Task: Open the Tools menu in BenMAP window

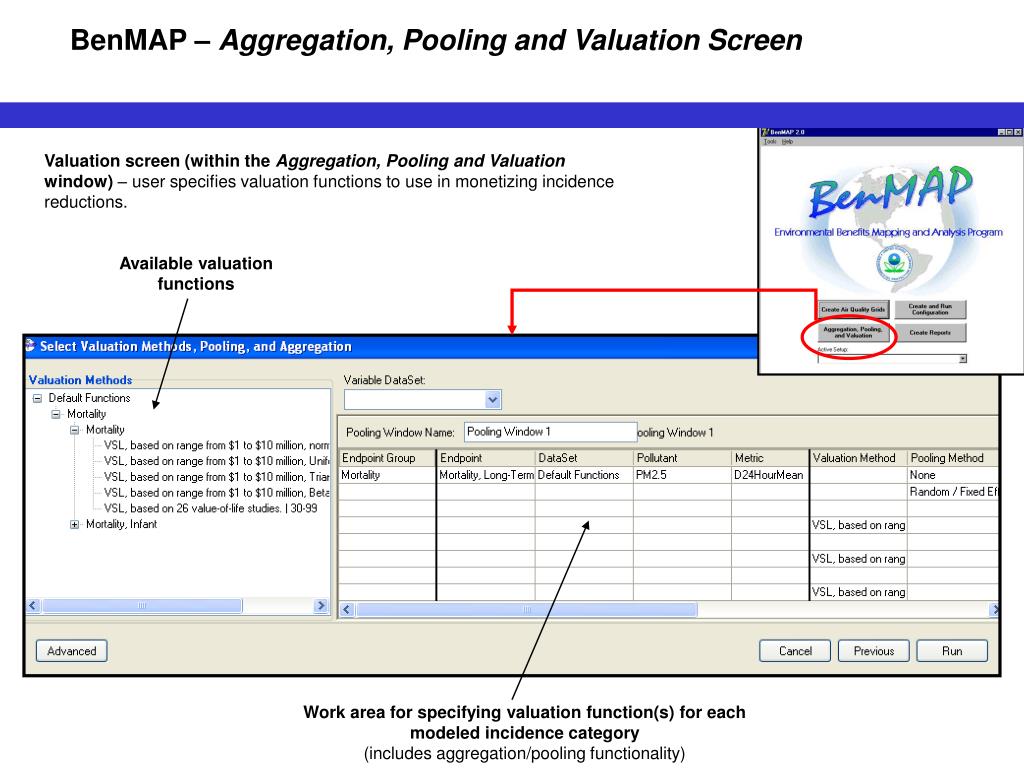Action: [770, 142]
